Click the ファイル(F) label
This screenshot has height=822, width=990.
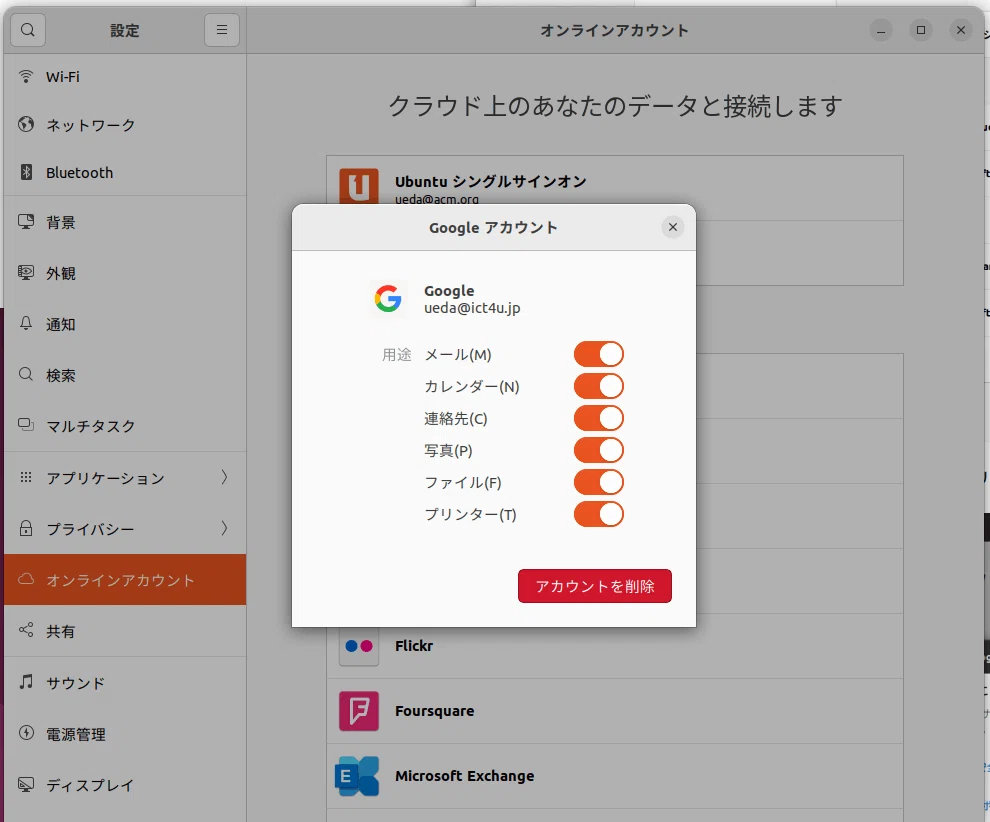(463, 482)
